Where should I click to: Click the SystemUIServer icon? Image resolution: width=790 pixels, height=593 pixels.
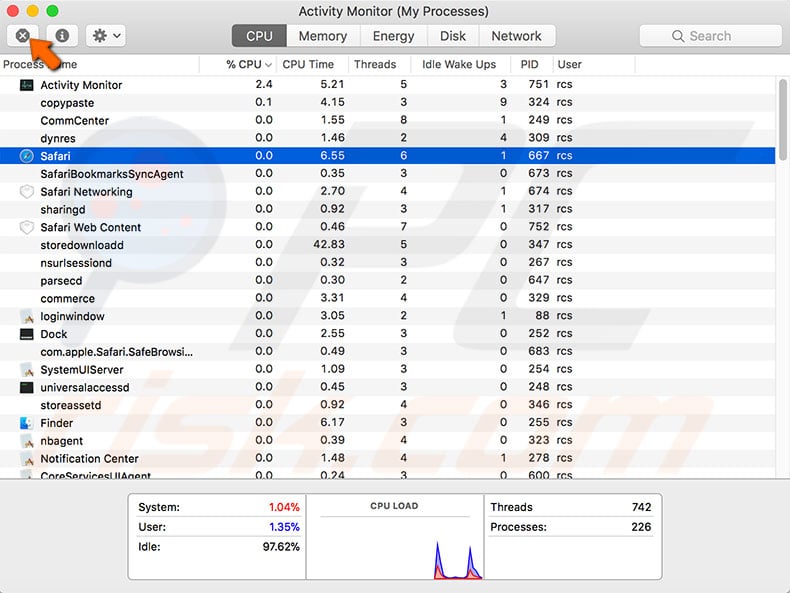pyautogui.click(x=26, y=370)
